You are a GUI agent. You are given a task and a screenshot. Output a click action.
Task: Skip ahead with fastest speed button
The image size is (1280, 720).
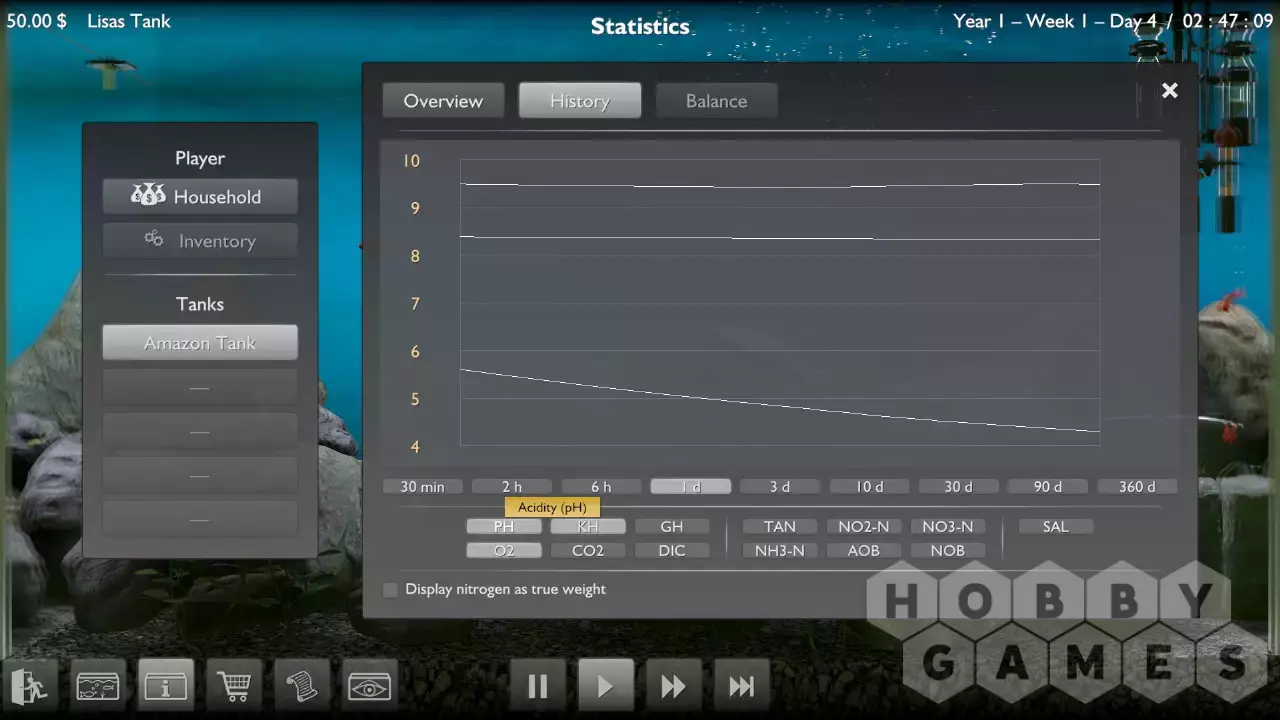coord(741,686)
